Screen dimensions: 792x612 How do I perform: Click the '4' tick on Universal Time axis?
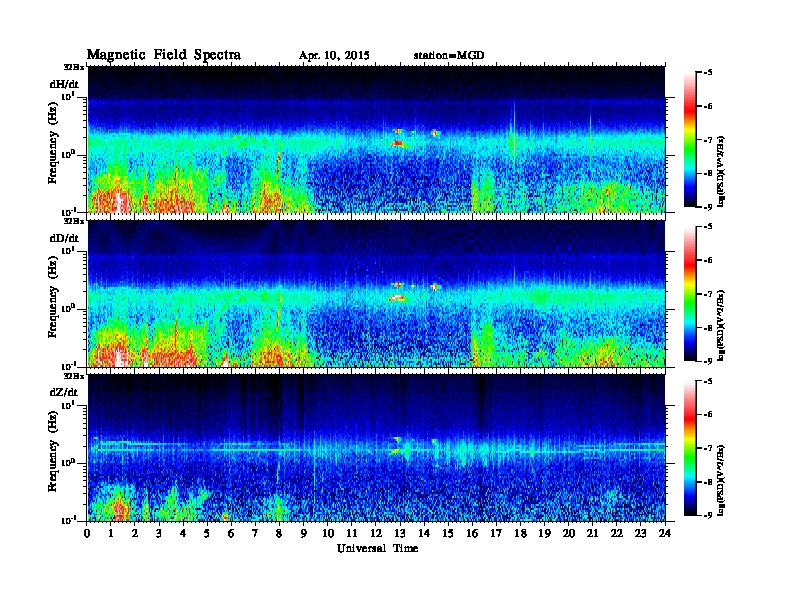[x=183, y=533]
